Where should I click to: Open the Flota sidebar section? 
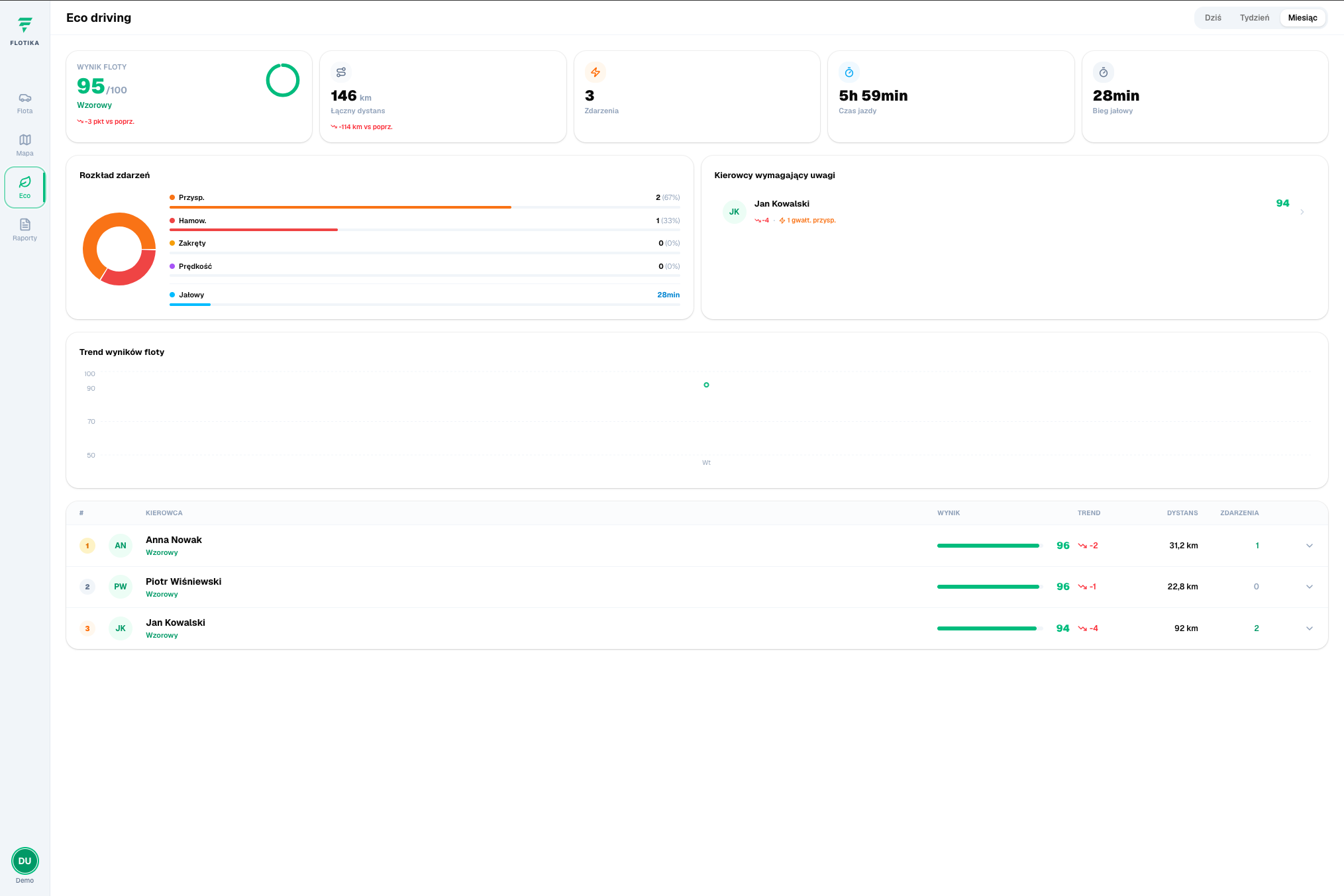click(x=25, y=103)
